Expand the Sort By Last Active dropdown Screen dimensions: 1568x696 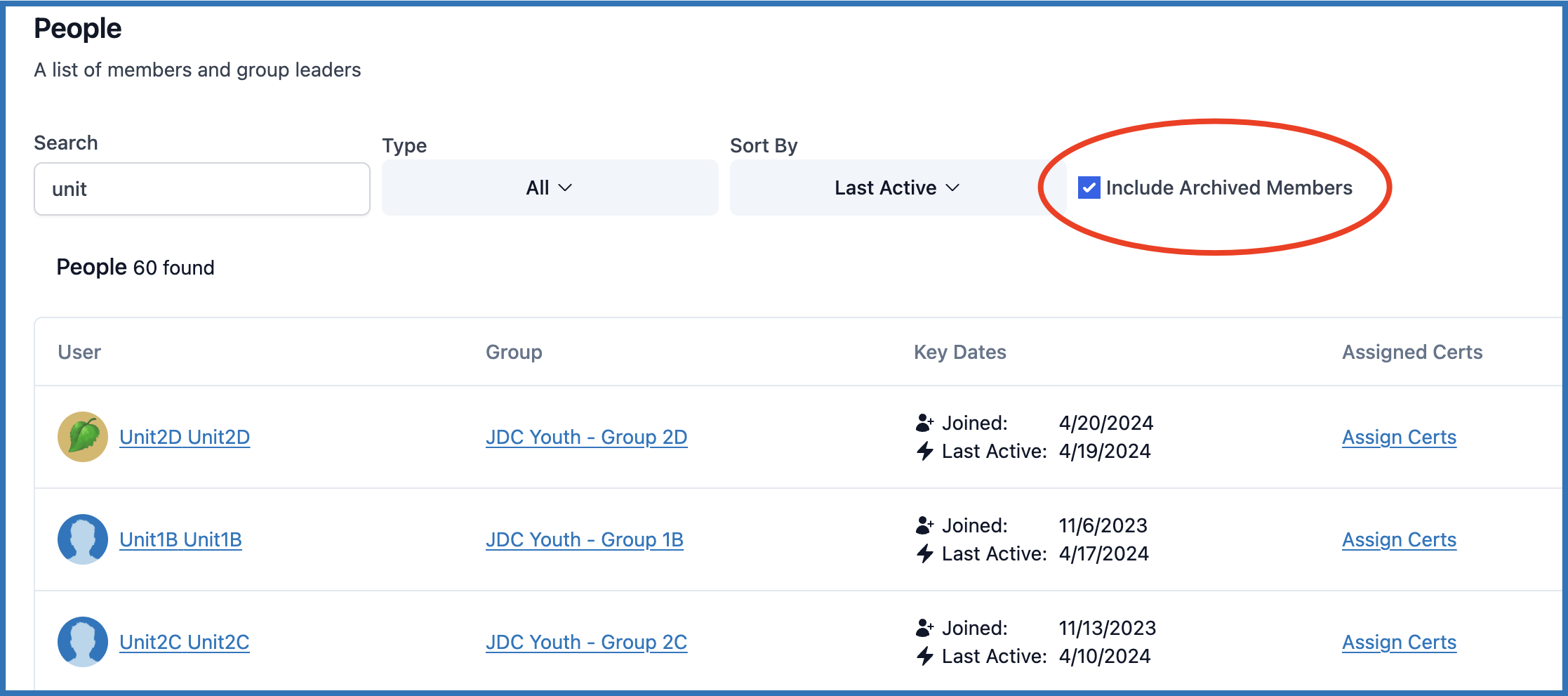tap(897, 188)
